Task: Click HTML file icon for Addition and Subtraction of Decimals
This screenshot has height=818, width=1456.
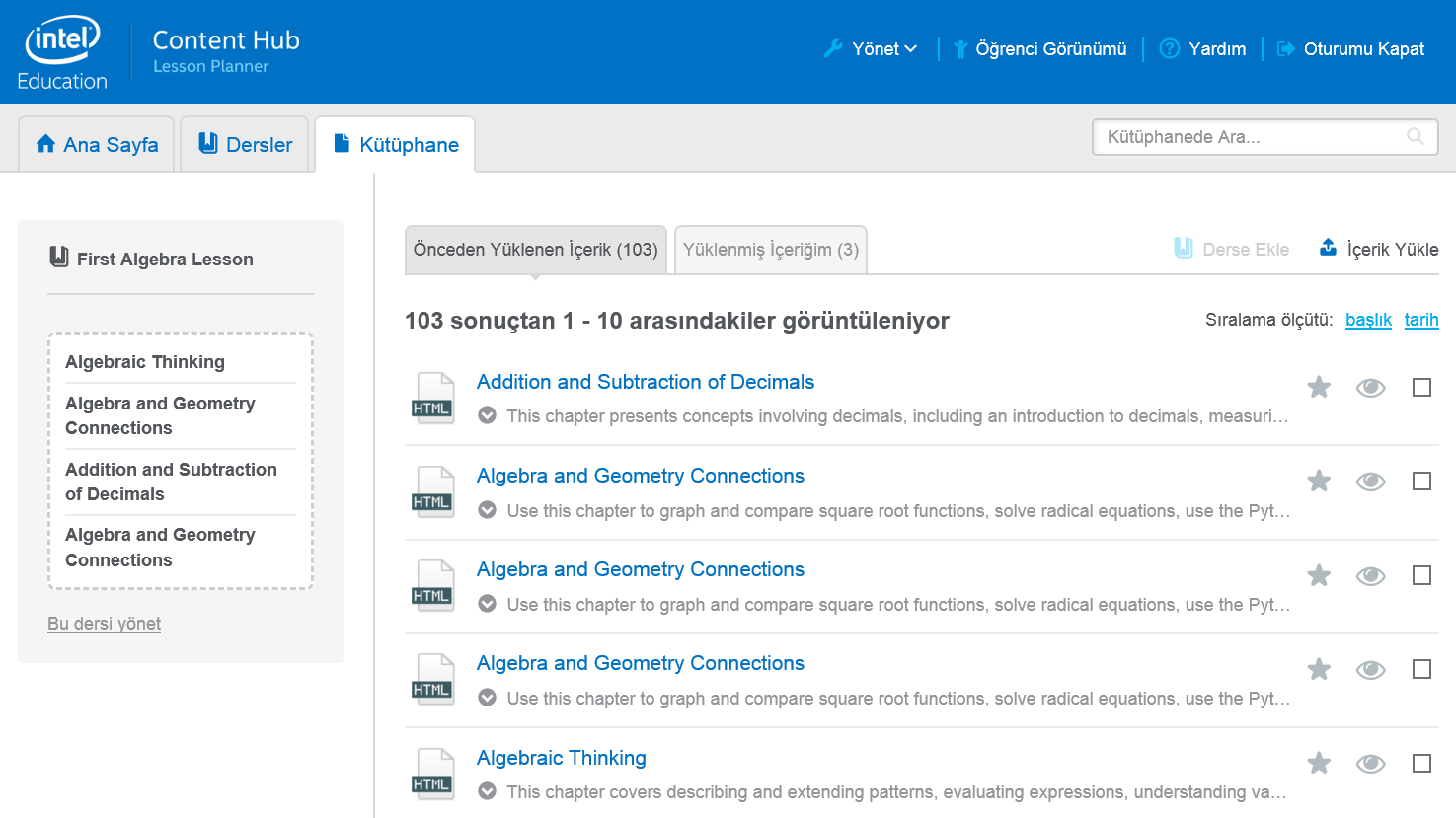Action: click(432, 398)
